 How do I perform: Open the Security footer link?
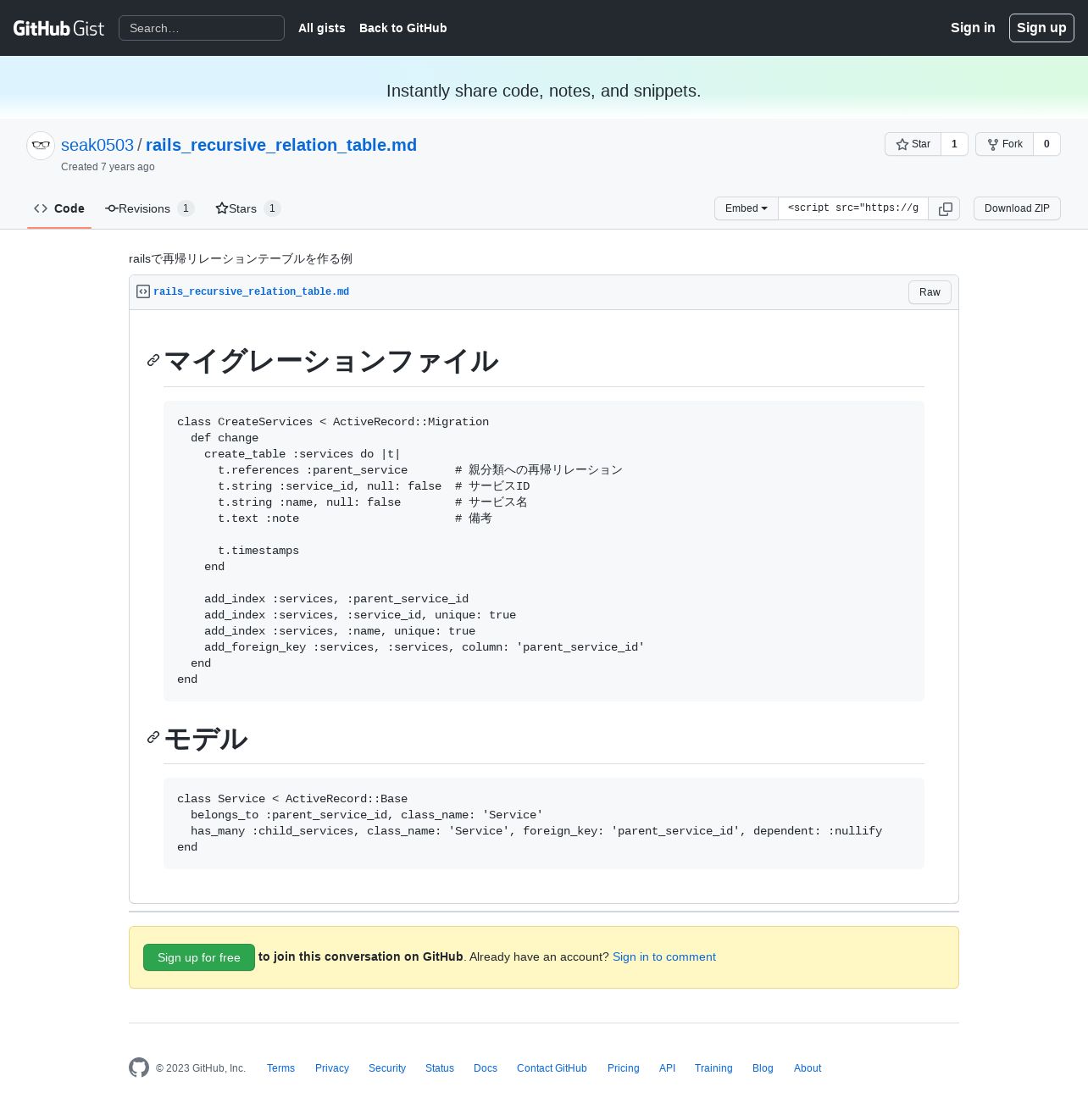[x=387, y=1068]
